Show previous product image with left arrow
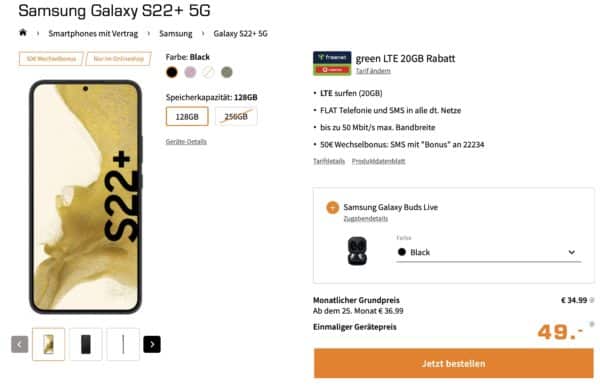This screenshot has width=600, height=386. pos(20,344)
